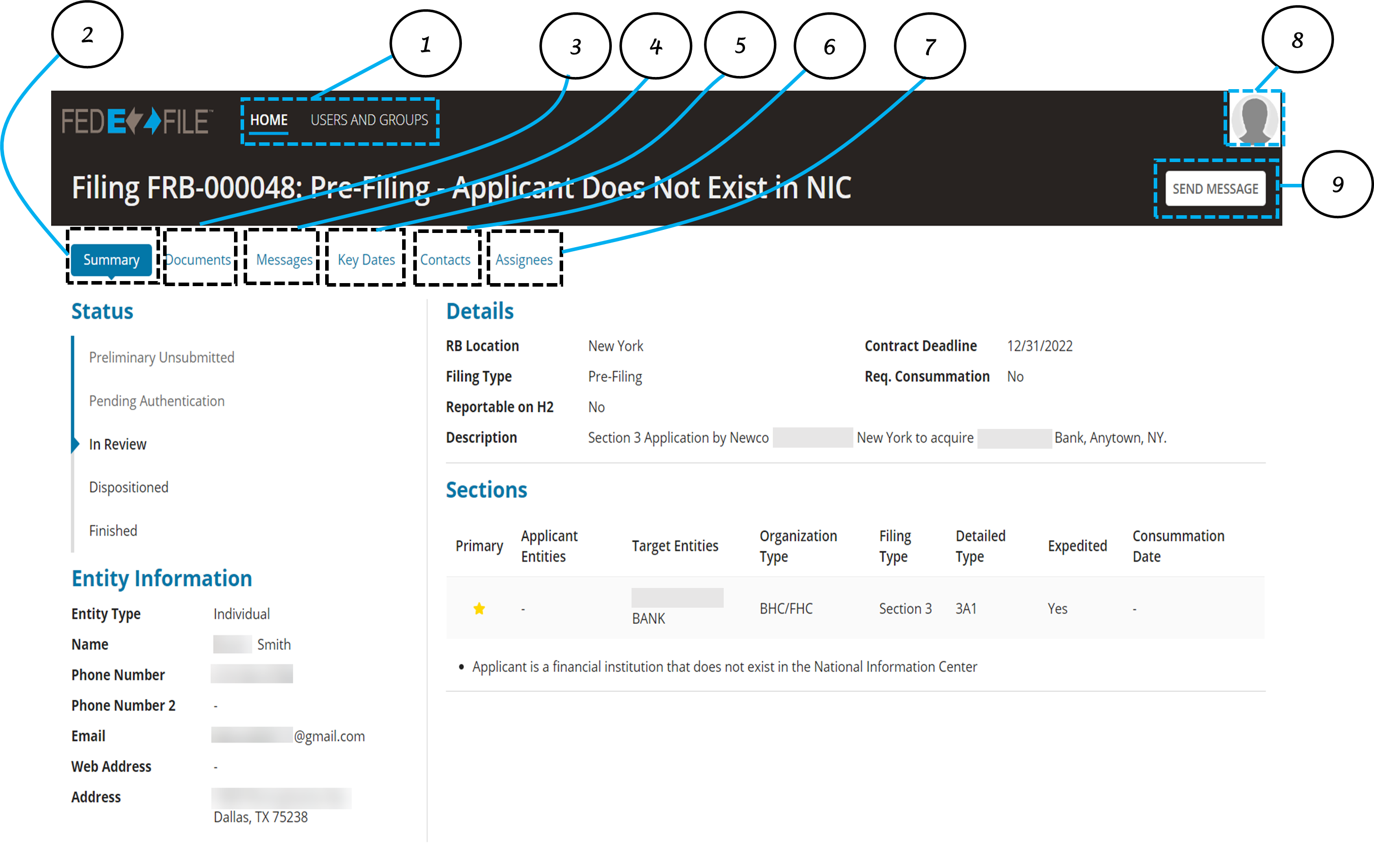Click the Sections heading
Image resolution: width=1374 pixels, height=868 pixels.
[x=487, y=490]
